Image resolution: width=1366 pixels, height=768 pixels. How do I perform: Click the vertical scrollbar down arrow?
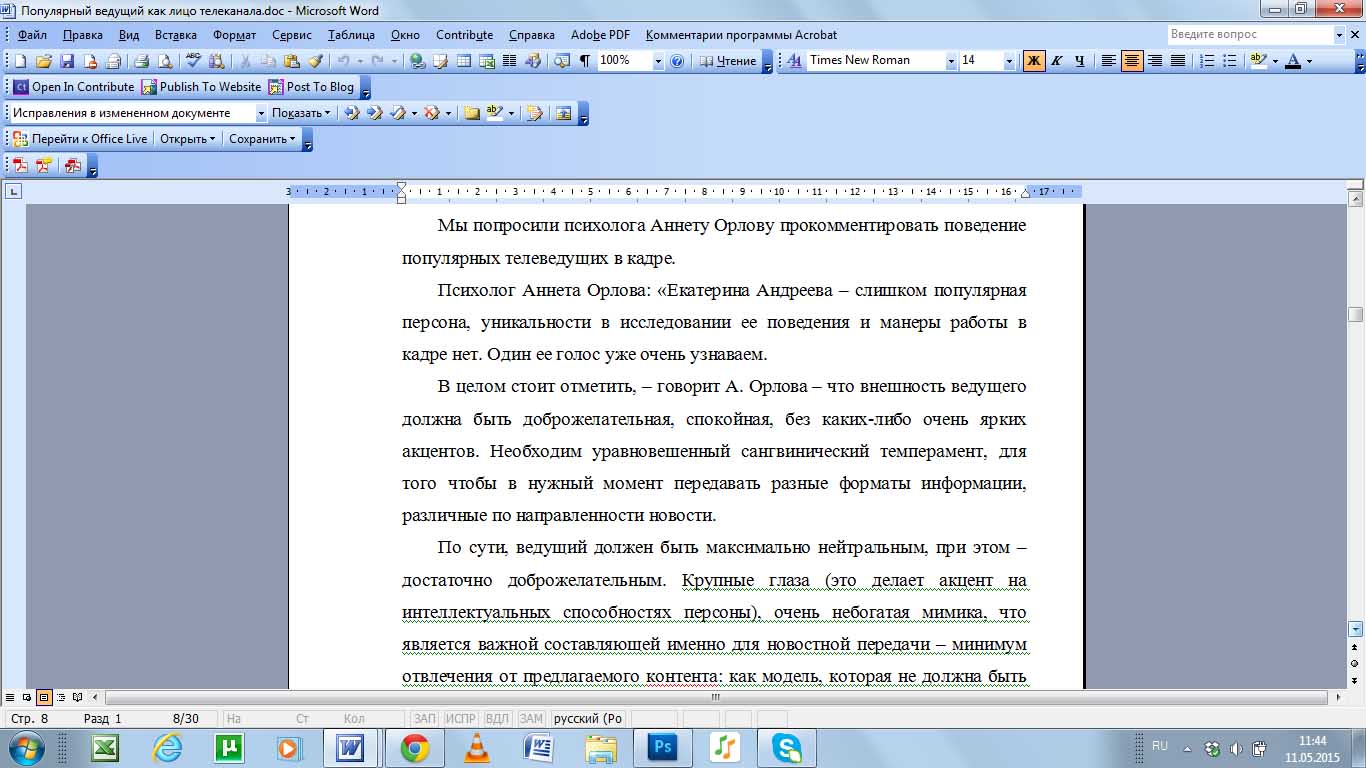point(1356,629)
